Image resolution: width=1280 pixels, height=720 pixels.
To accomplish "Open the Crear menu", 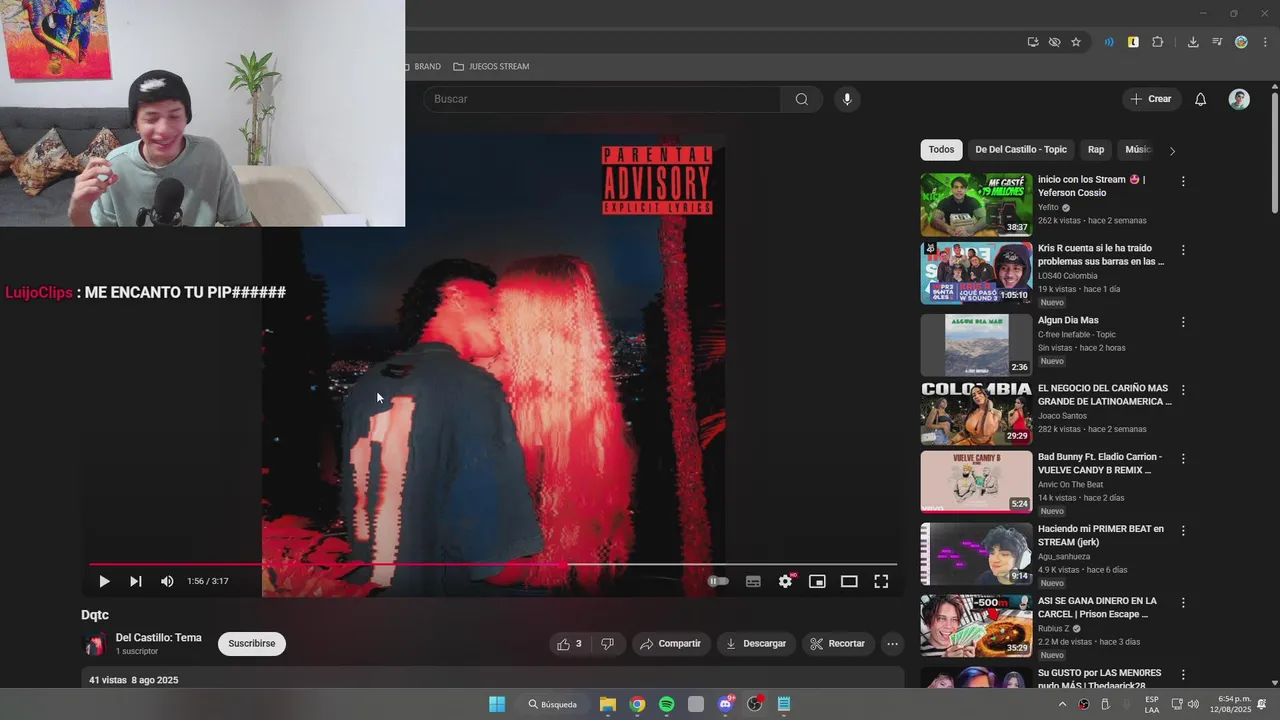I will tap(1151, 99).
